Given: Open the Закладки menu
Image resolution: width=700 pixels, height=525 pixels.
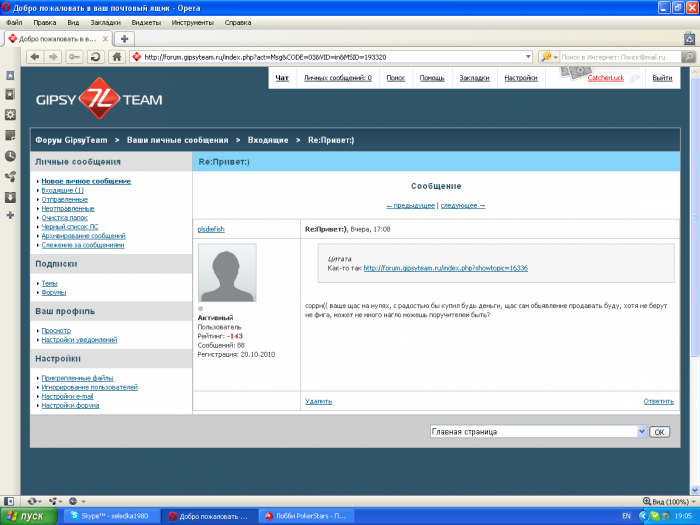Looking at the screenshot, I should pos(106,22).
